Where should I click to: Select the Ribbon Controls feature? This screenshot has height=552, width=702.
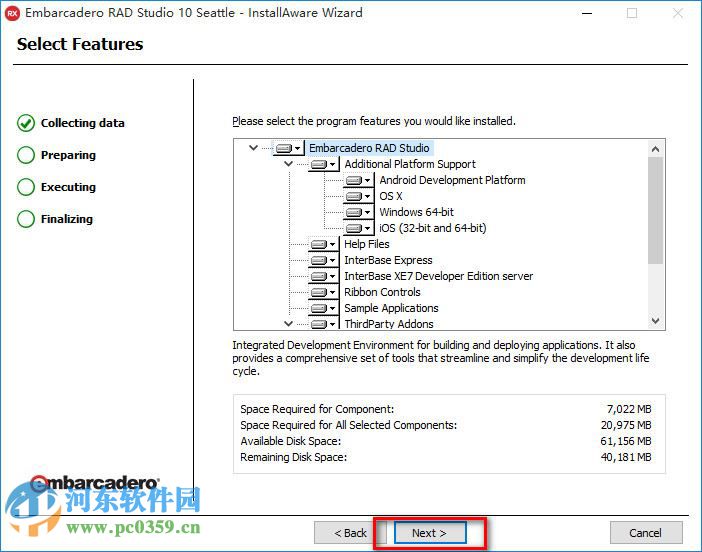pyautogui.click(x=382, y=292)
